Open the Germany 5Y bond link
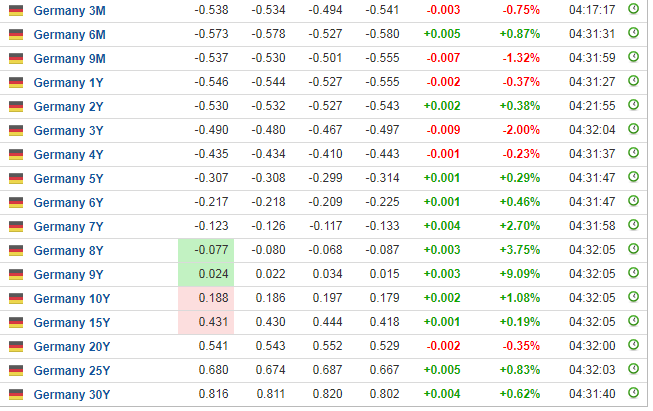 pos(68,179)
